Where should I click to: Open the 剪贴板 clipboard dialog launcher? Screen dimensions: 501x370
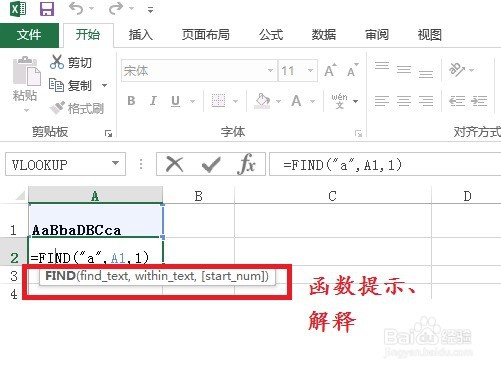click(108, 134)
